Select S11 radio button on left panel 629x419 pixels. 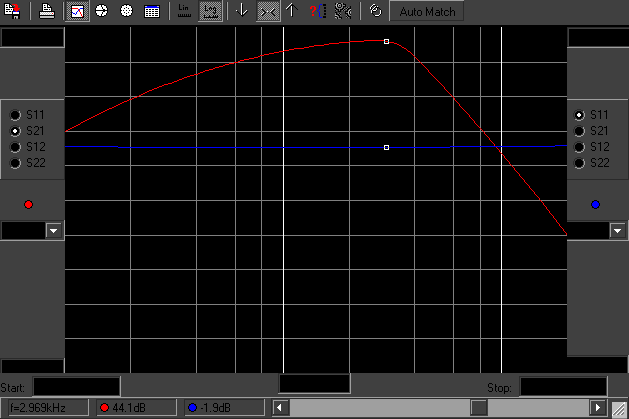[15, 115]
